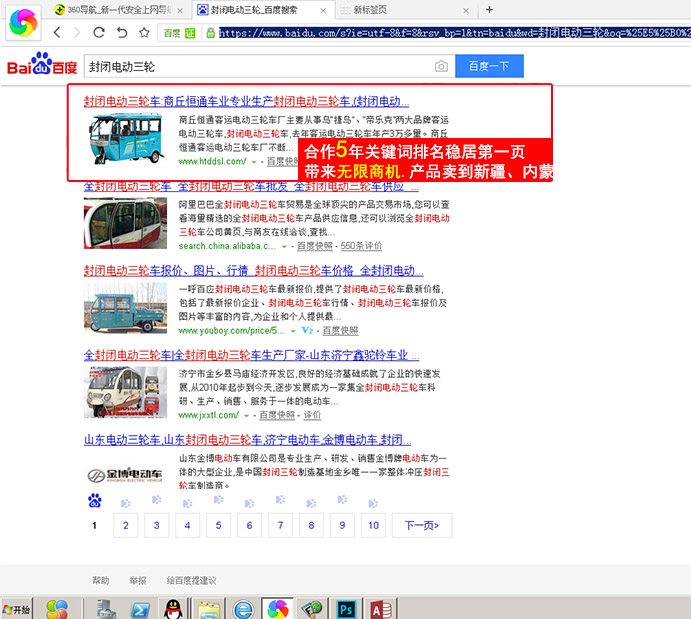The image size is (691, 619).
Task: Open the 550条评价 link
Action: click(x=361, y=246)
